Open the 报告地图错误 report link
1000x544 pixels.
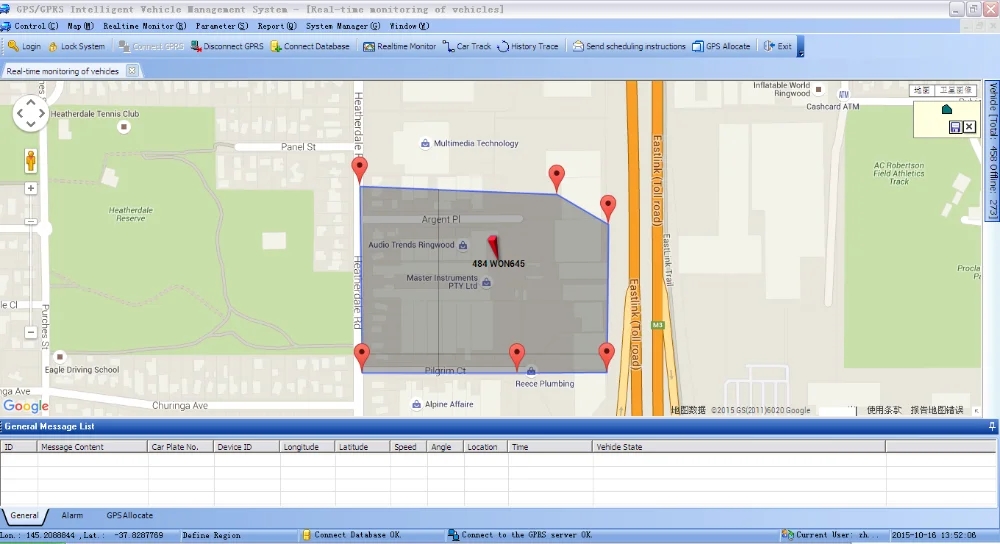936,410
